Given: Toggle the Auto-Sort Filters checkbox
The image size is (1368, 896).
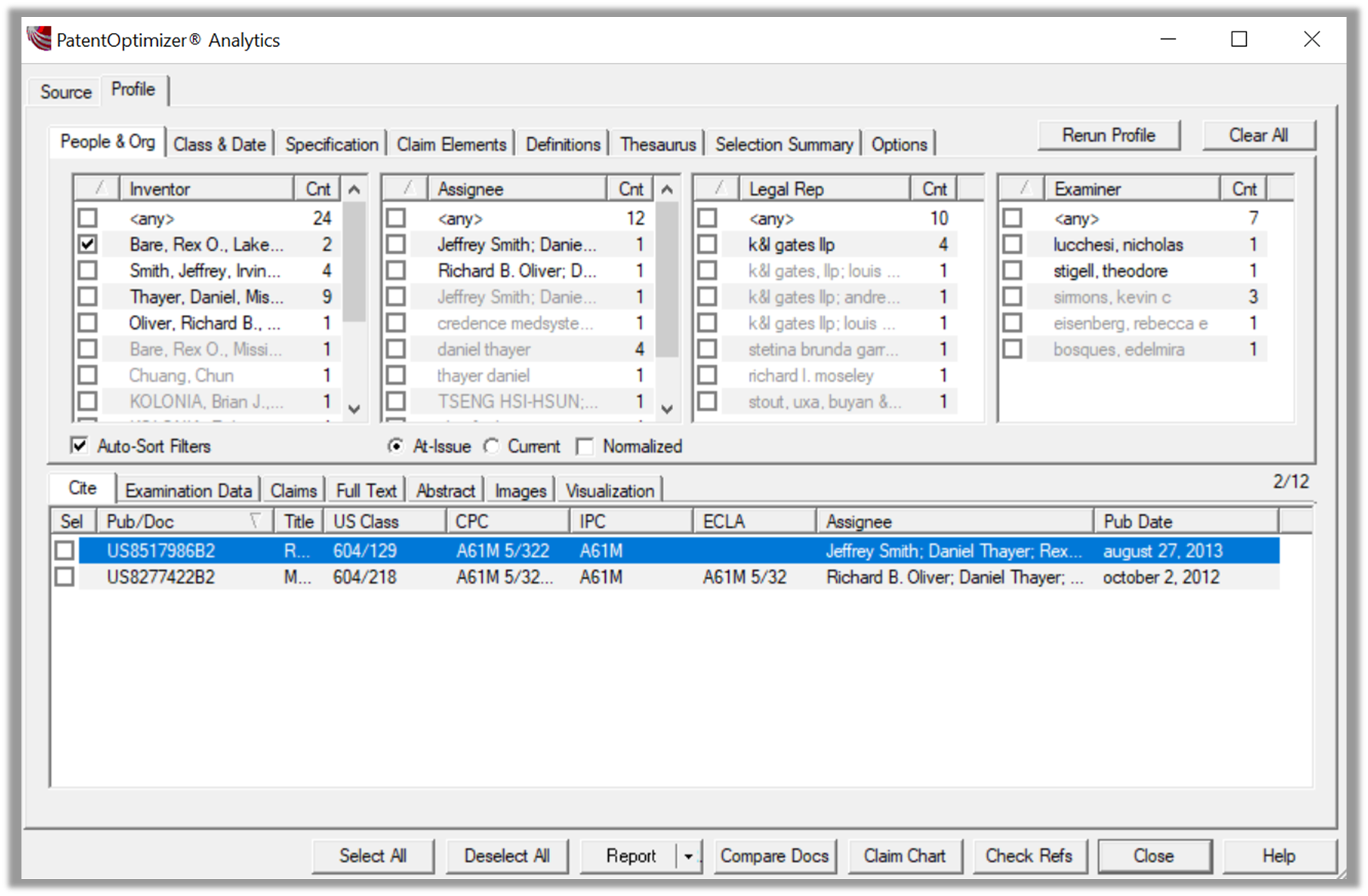Looking at the screenshot, I should click(79, 445).
